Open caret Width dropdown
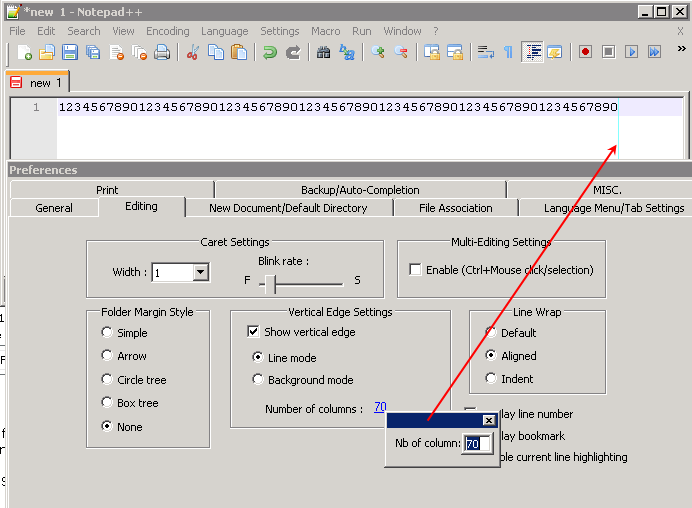The width and height of the screenshot is (692, 508). pyautogui.click(x=200, y=272)
